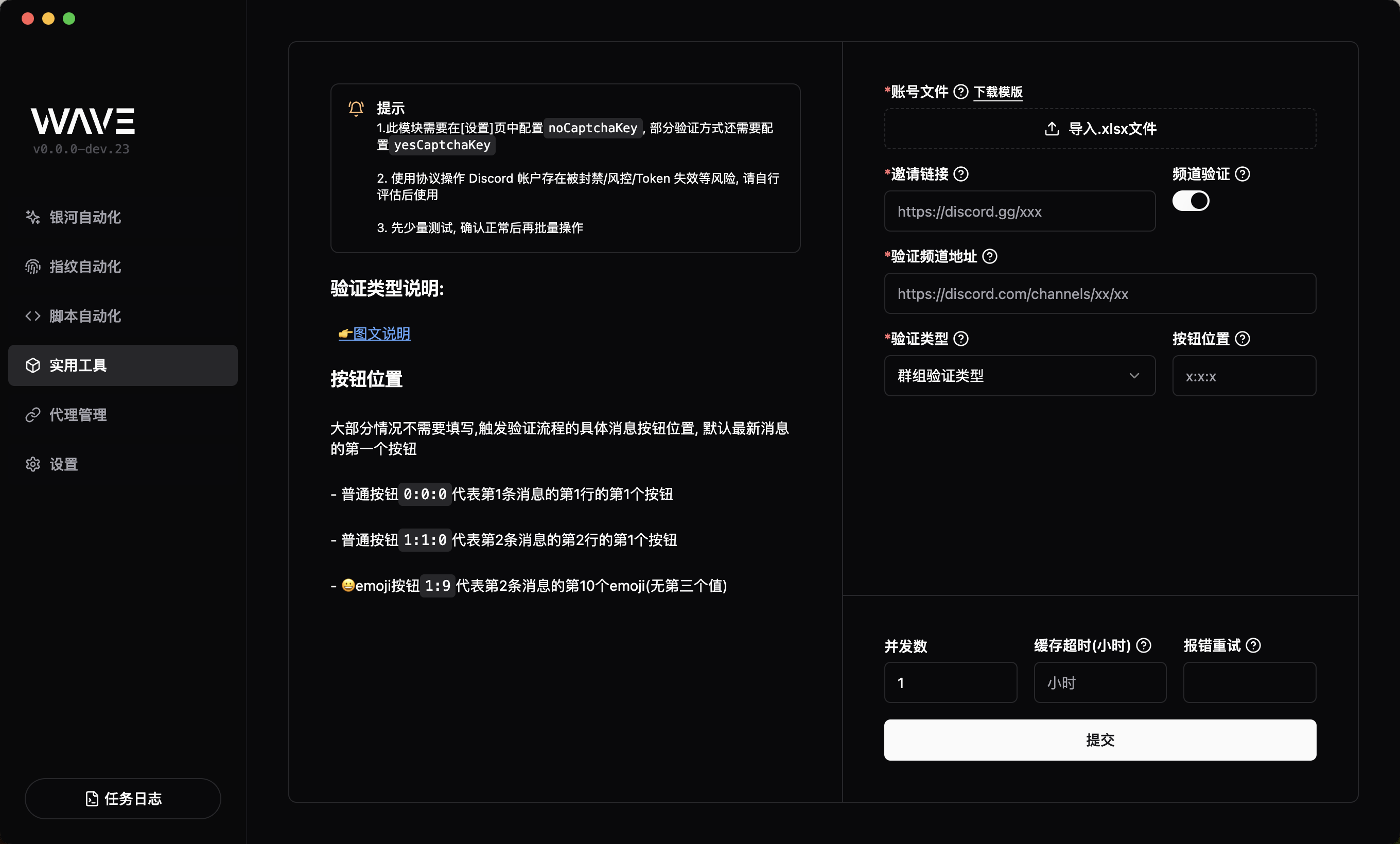Image resolution: width=1400 pixels, height=844 pixels.
Task: Go to 代理管理 in the sidebar
Action: (78, 415)
